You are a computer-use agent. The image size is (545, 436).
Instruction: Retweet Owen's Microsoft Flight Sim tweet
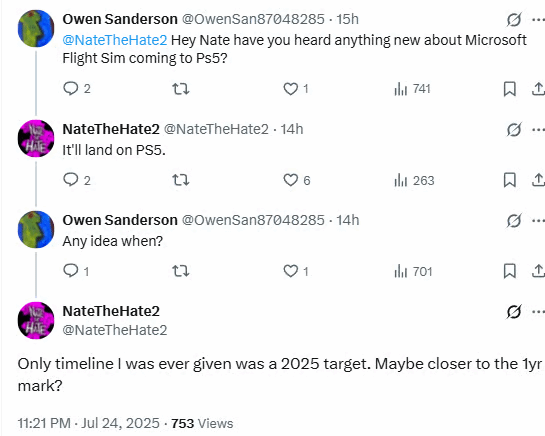pyautogui.click(x=181, y=89)
